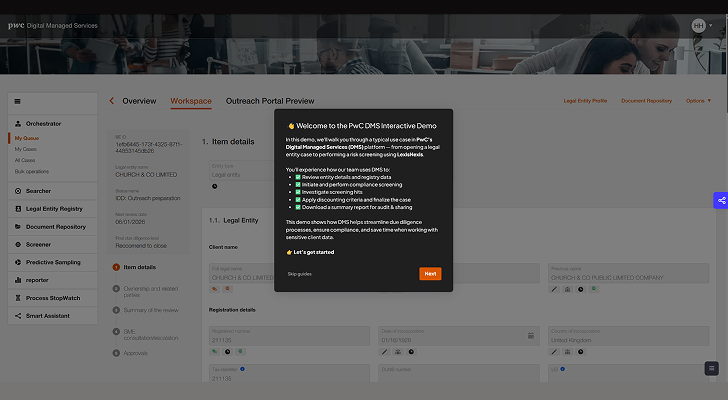This screenshot has height=400, width=728.
Task: Click the hierarchy icon under Date of incorporation
Action: [398, 352]
